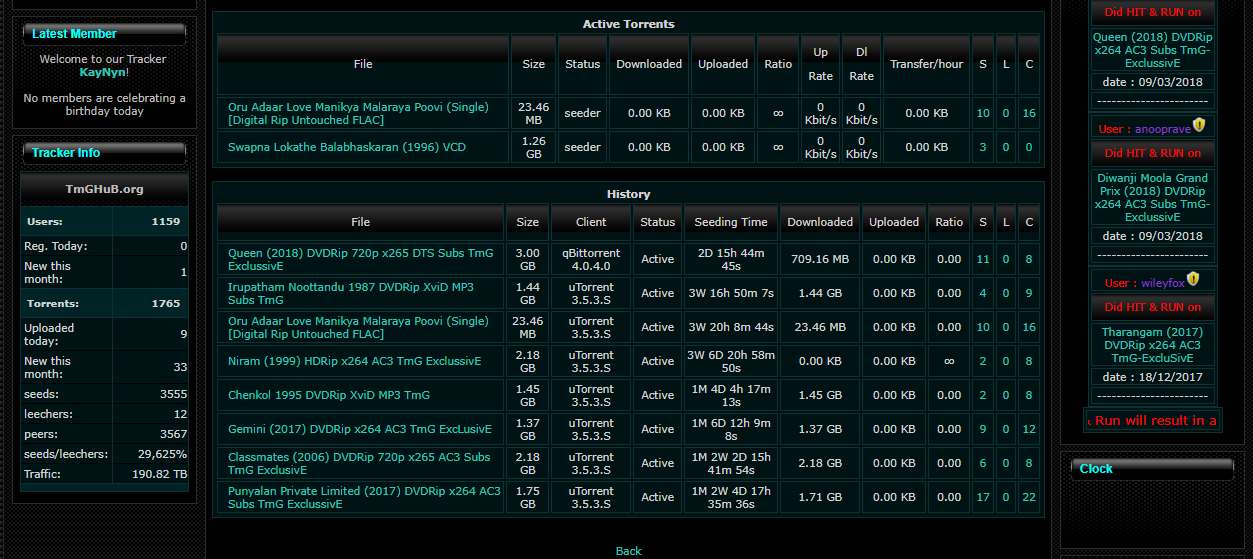Open the Gemini (2017) DVDRip torrent link
The height and width of the screenshot is (559, 1253).
tap(359, 429)
